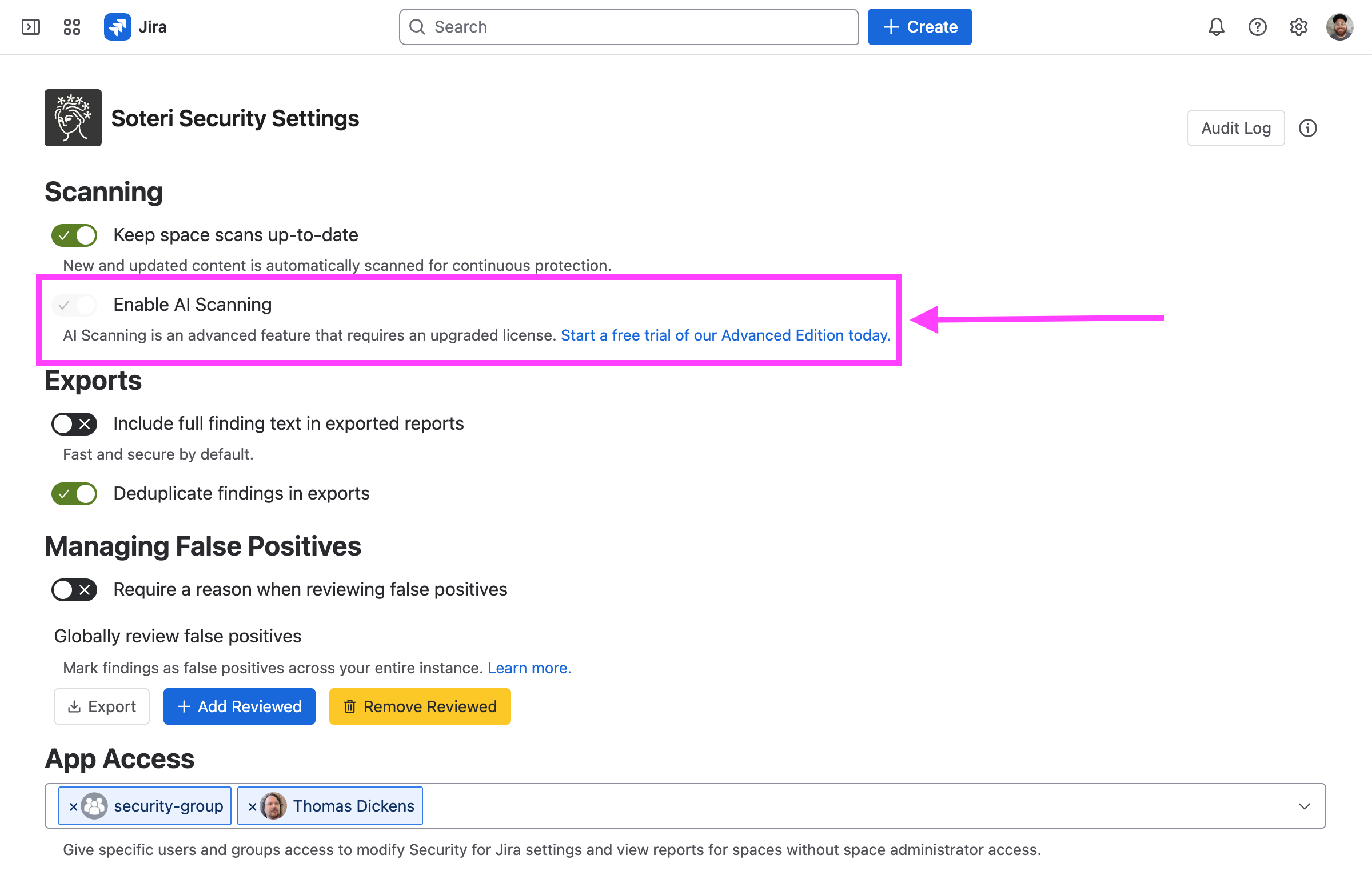Image resolution: width=1372 pixels, height=871 pixels.
Task: Collapse the sidebar panel icon
Action: 31,27
